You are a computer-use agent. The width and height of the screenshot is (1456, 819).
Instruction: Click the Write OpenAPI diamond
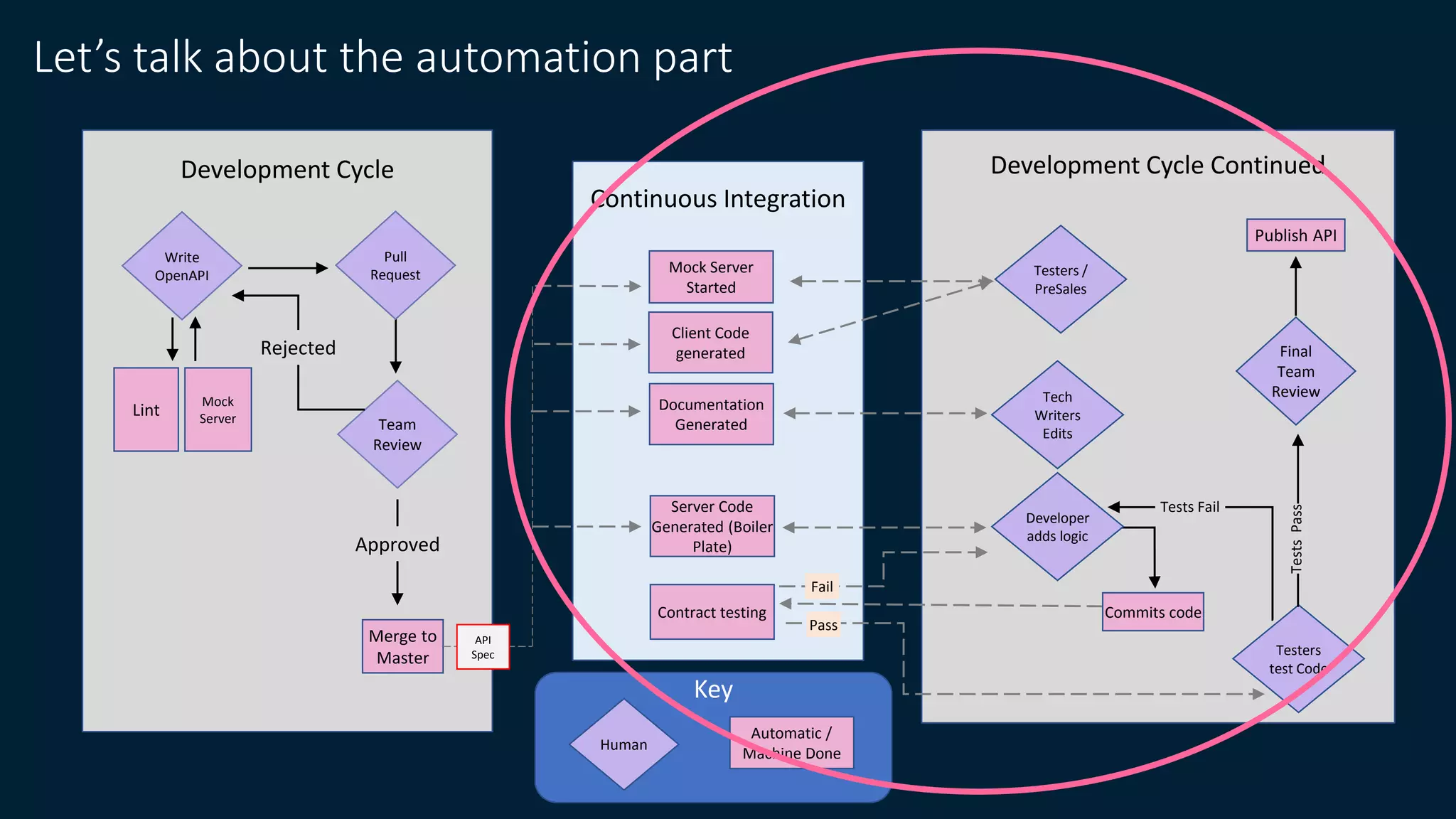[x=182, y=266]
